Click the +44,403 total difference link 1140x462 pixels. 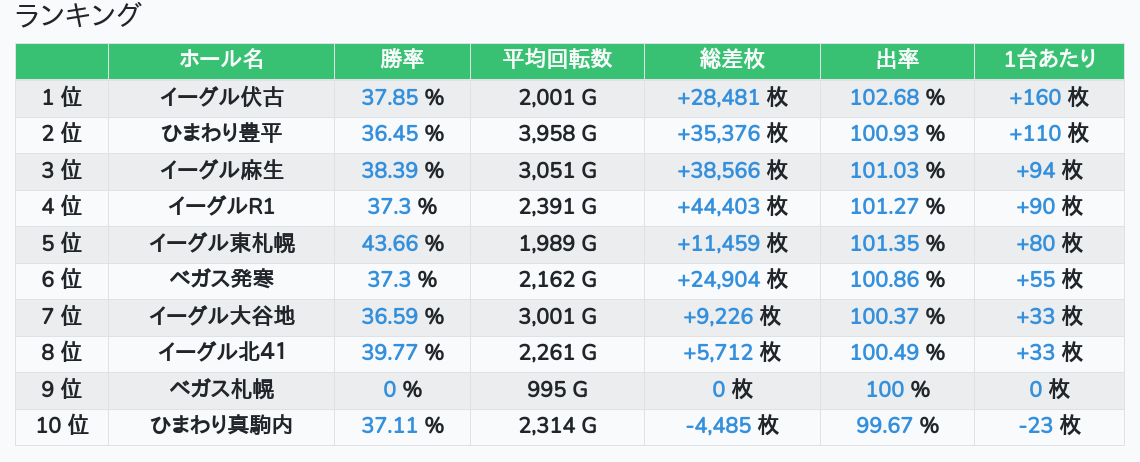(718, 207)
